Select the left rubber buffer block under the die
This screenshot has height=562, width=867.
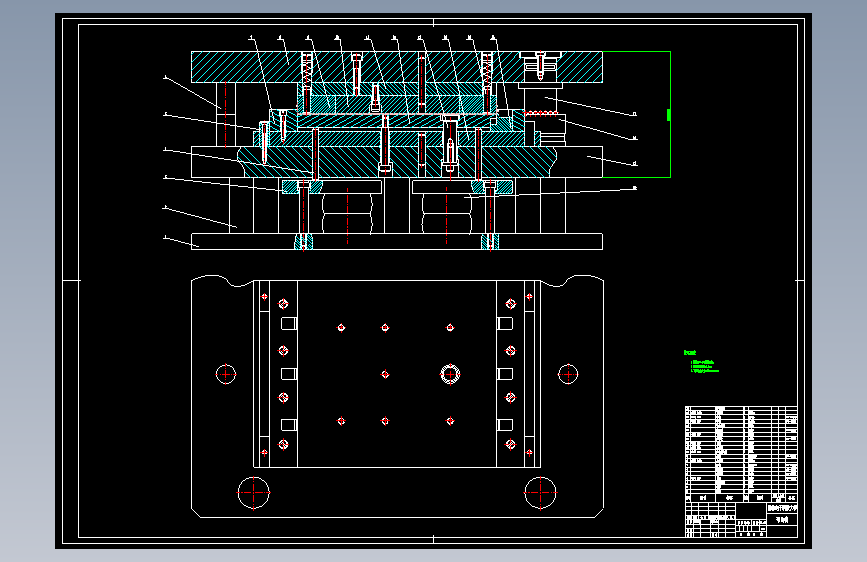click(x=347, y=214)
